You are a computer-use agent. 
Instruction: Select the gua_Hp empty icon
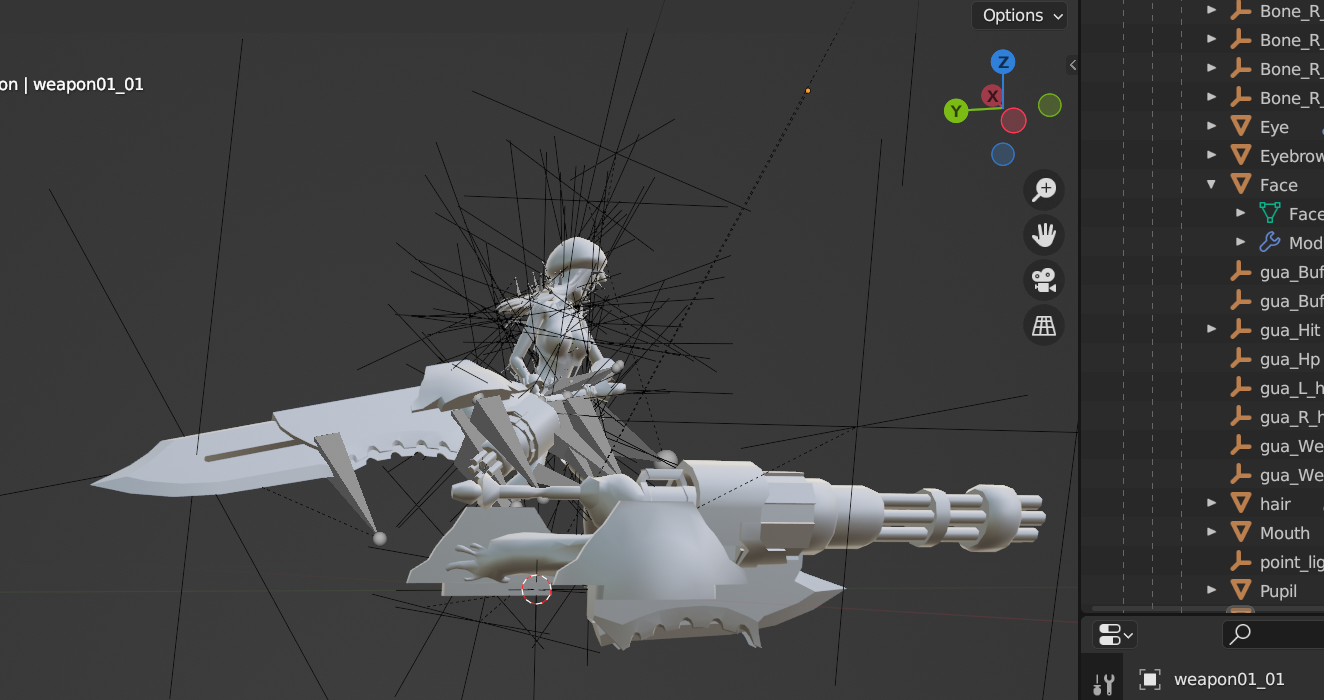coord(1241,359)
